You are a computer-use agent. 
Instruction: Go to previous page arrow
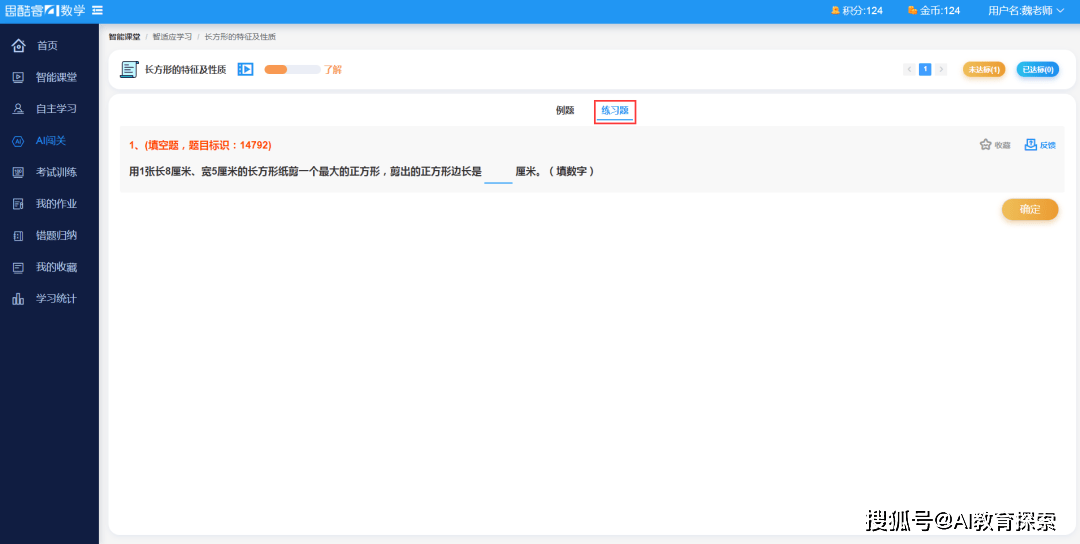pos(909,70)
